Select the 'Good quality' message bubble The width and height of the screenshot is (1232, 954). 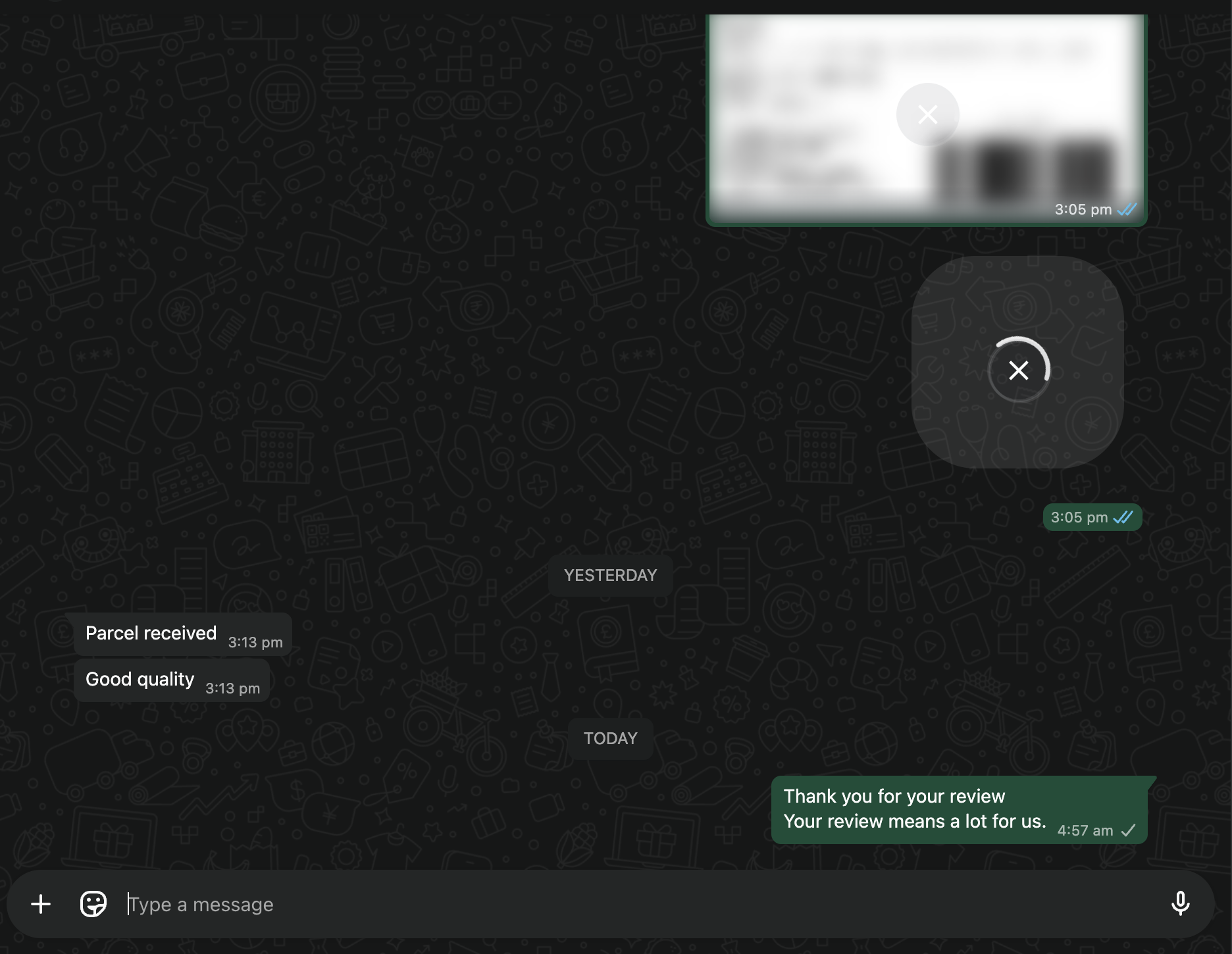[x=140, y=679]
